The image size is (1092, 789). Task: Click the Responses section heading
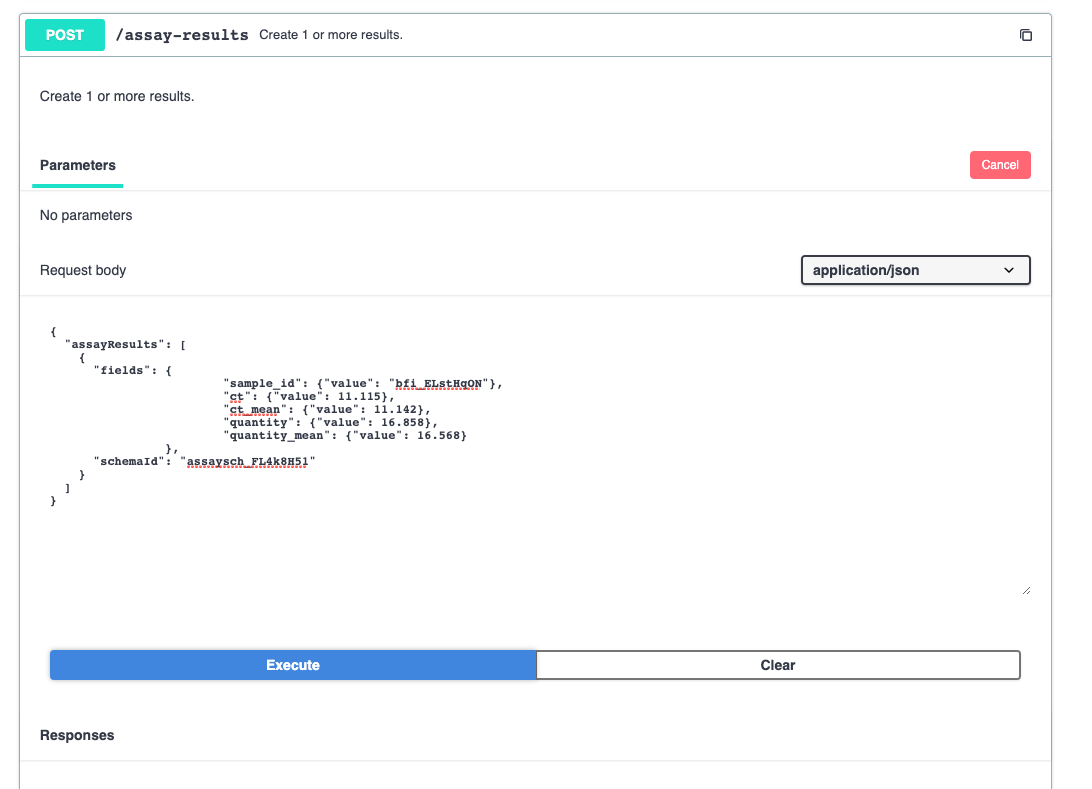pos(77,735)
